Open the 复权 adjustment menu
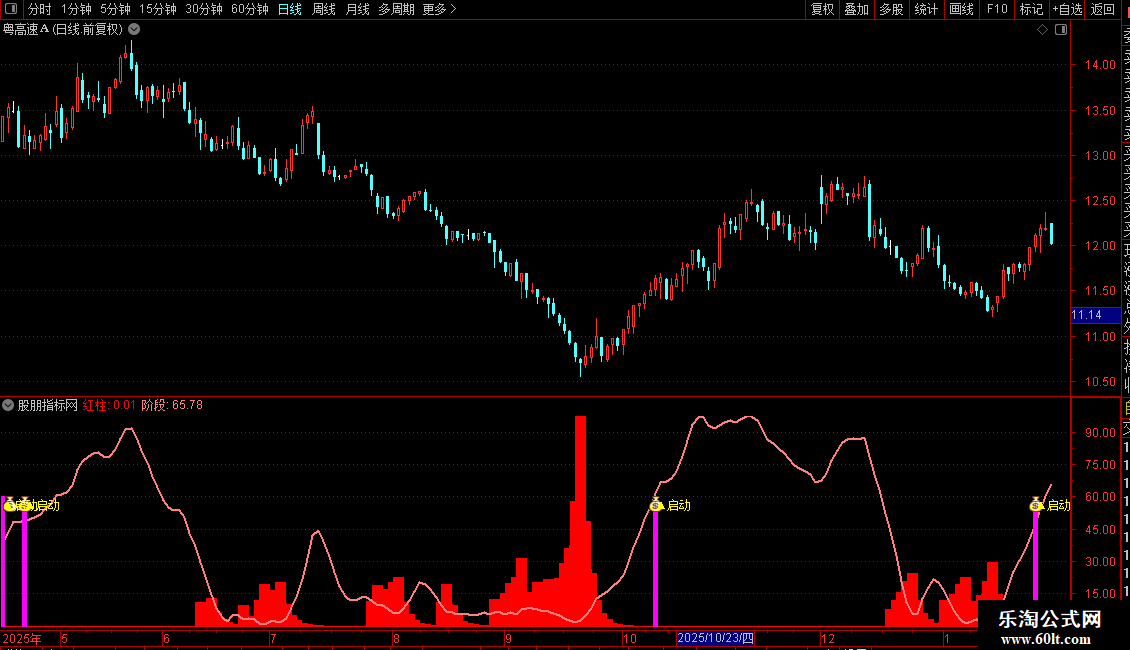The image size is (1130, 650). click(822, 9)
